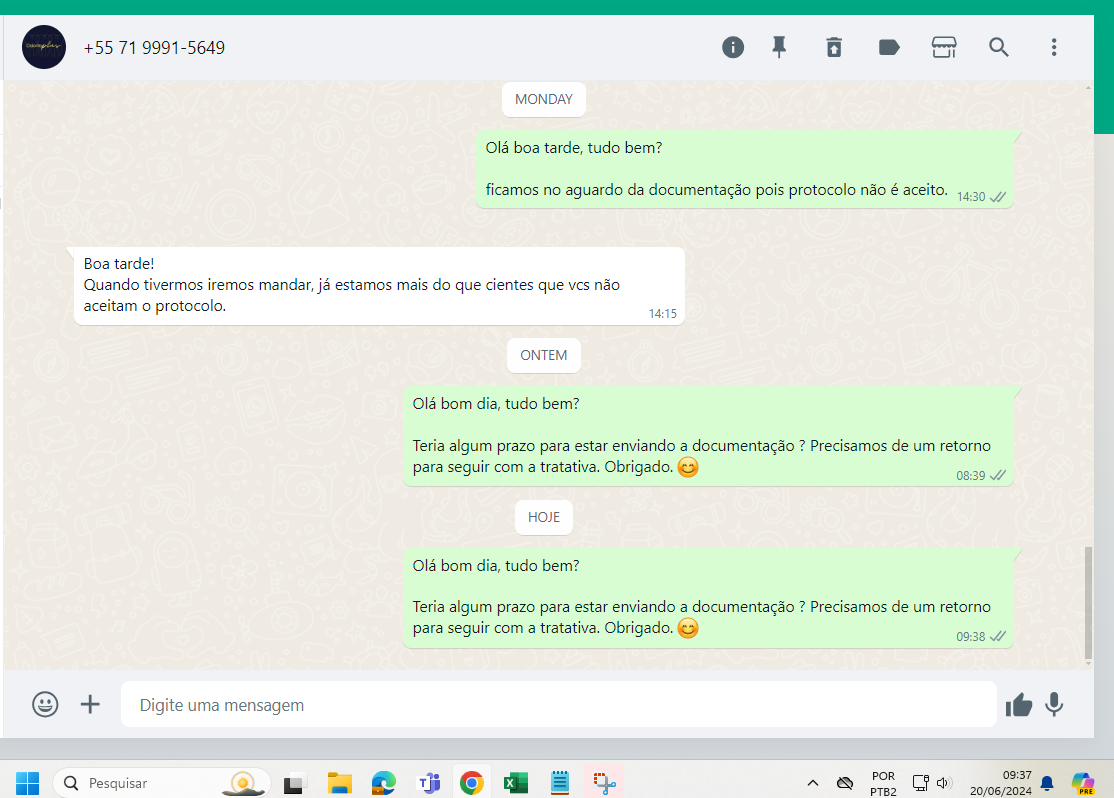
Task: Start voice recording with microphone icon
Action: click(1054, 705)
